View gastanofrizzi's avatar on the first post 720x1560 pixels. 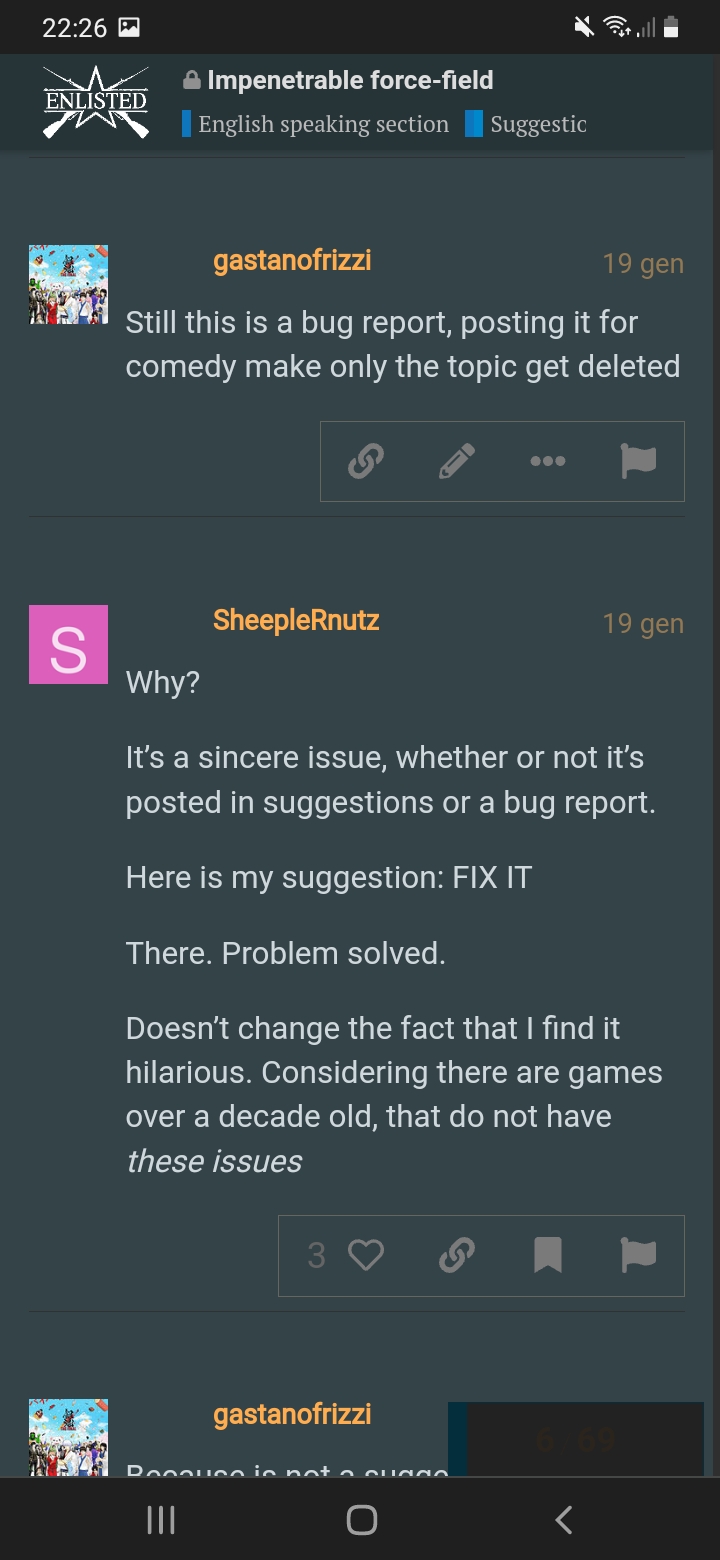pyautogui.click(x=68, y=285)
